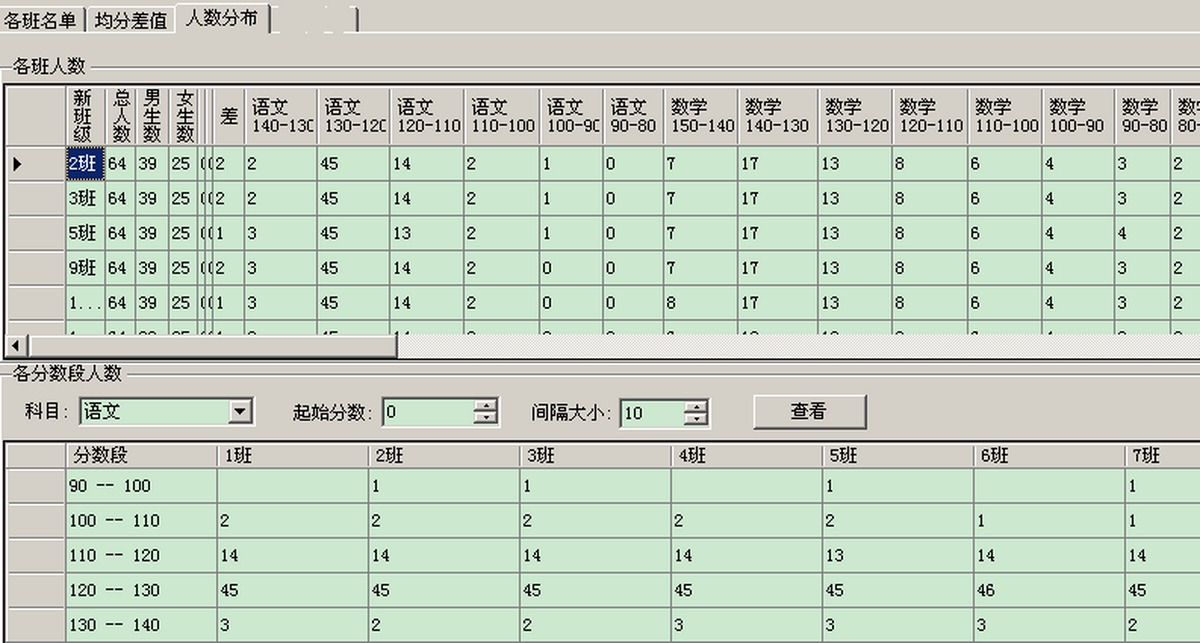Click the 5班 column header in lower grid
The image size is (1200, 643).
(x=900, y=455)
